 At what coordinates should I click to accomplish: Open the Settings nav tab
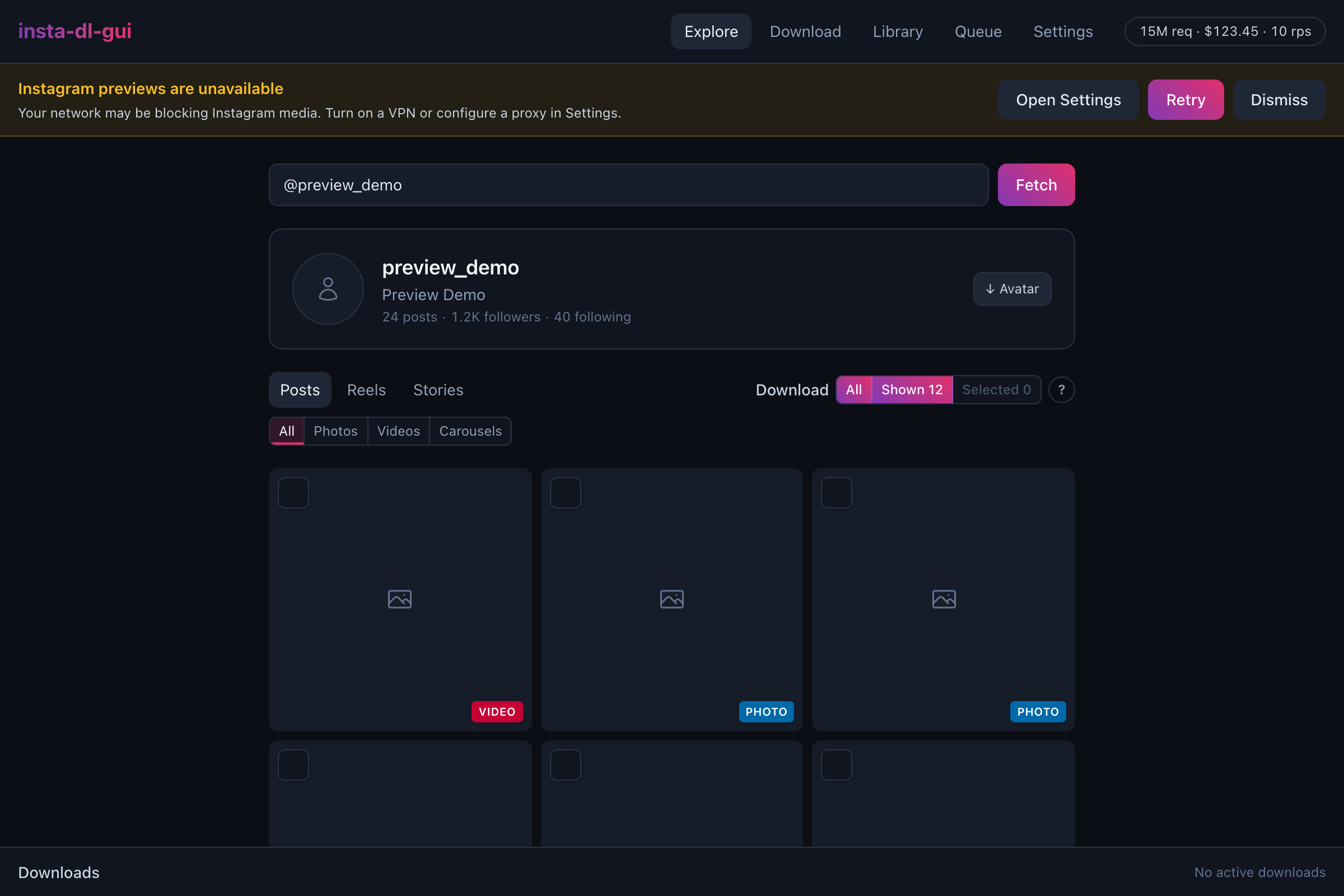(x=1063, y=31)
